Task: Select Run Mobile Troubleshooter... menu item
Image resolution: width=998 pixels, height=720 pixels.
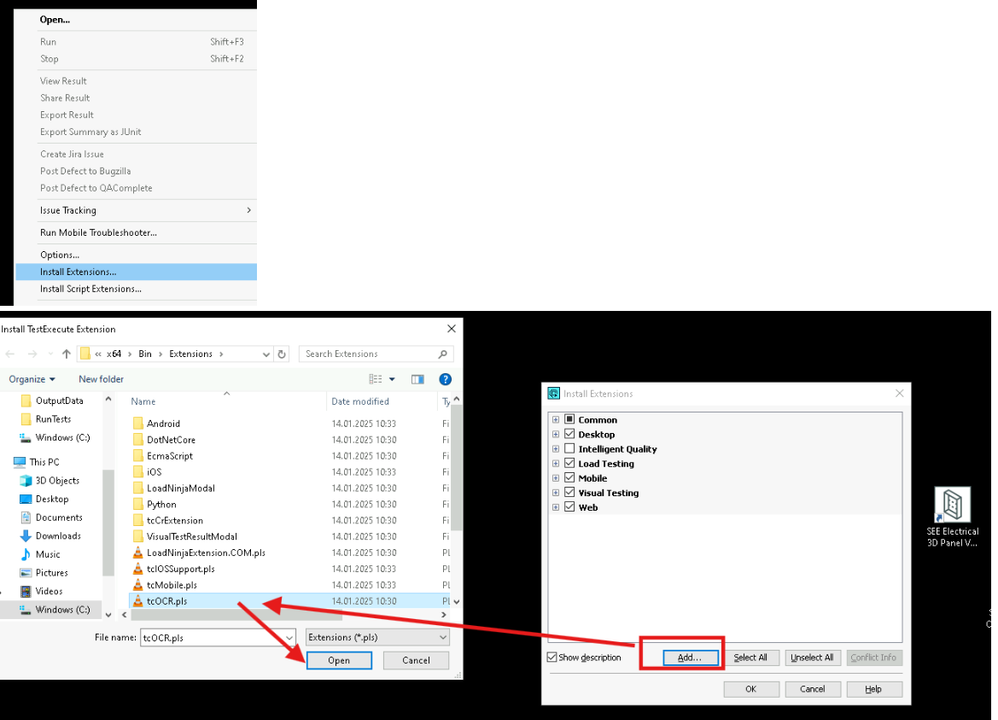Action: coord(136,232)
